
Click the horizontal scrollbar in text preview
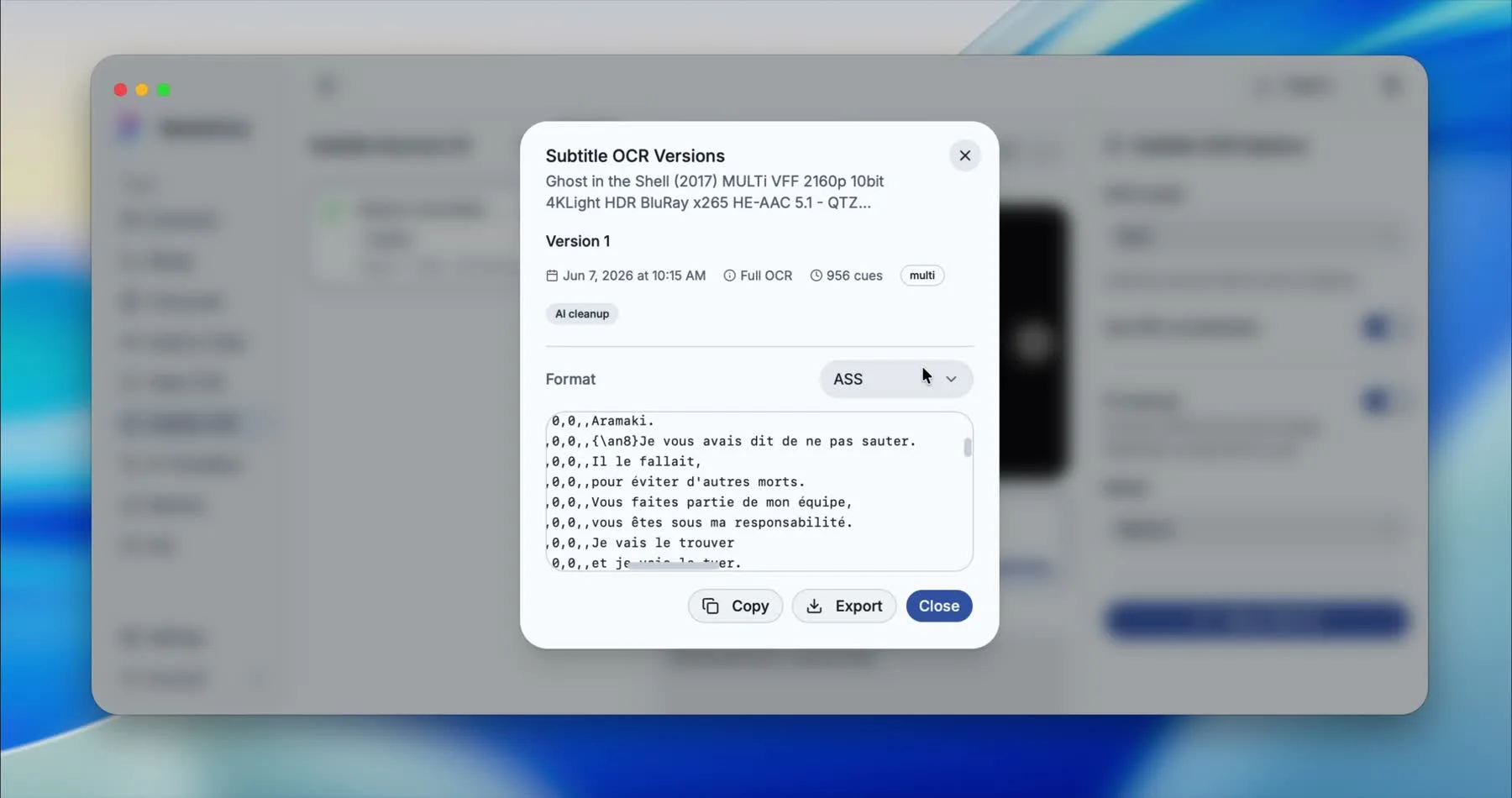674,565
